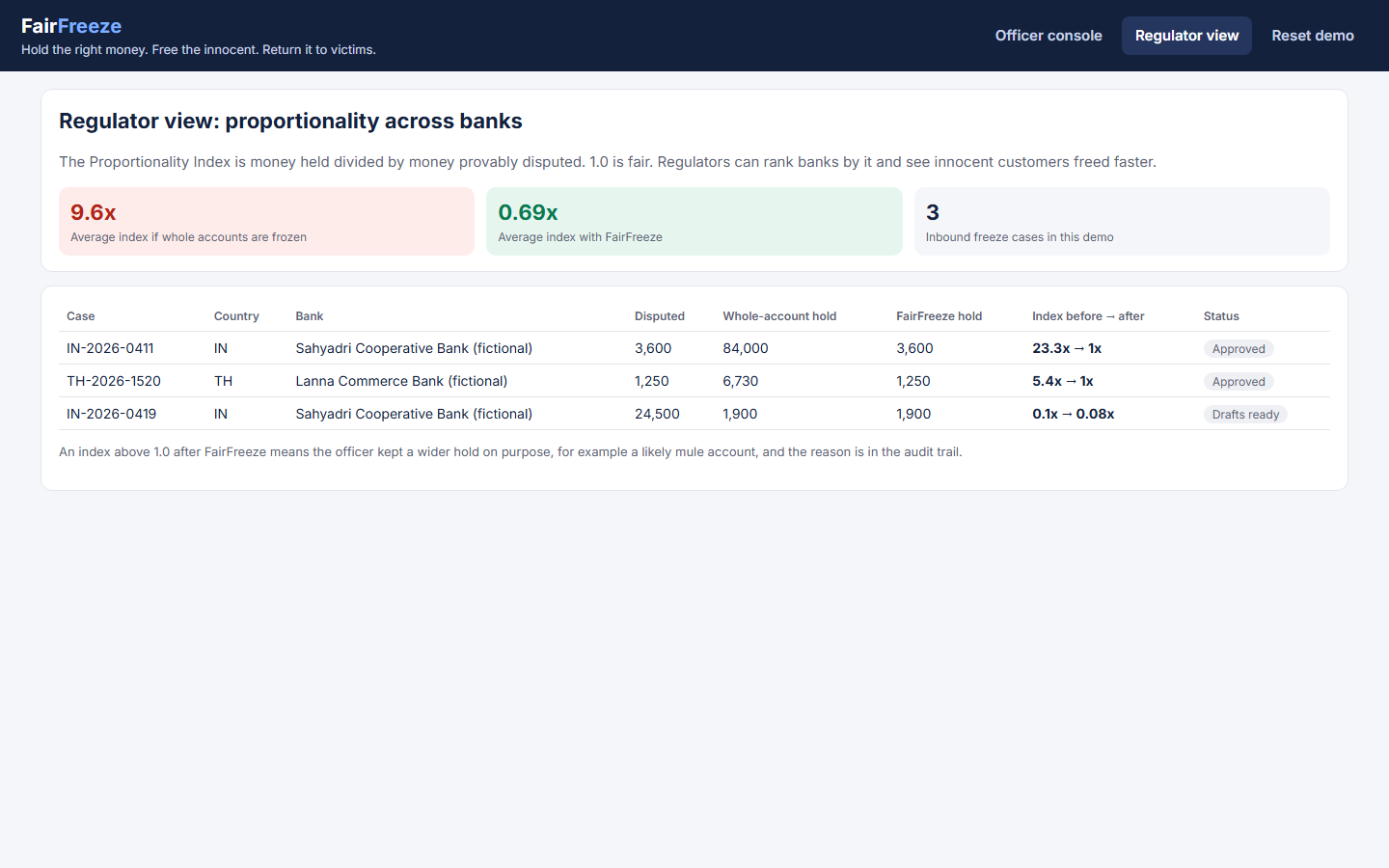
Task: Click the TH country code
Action: click(223, 381)
